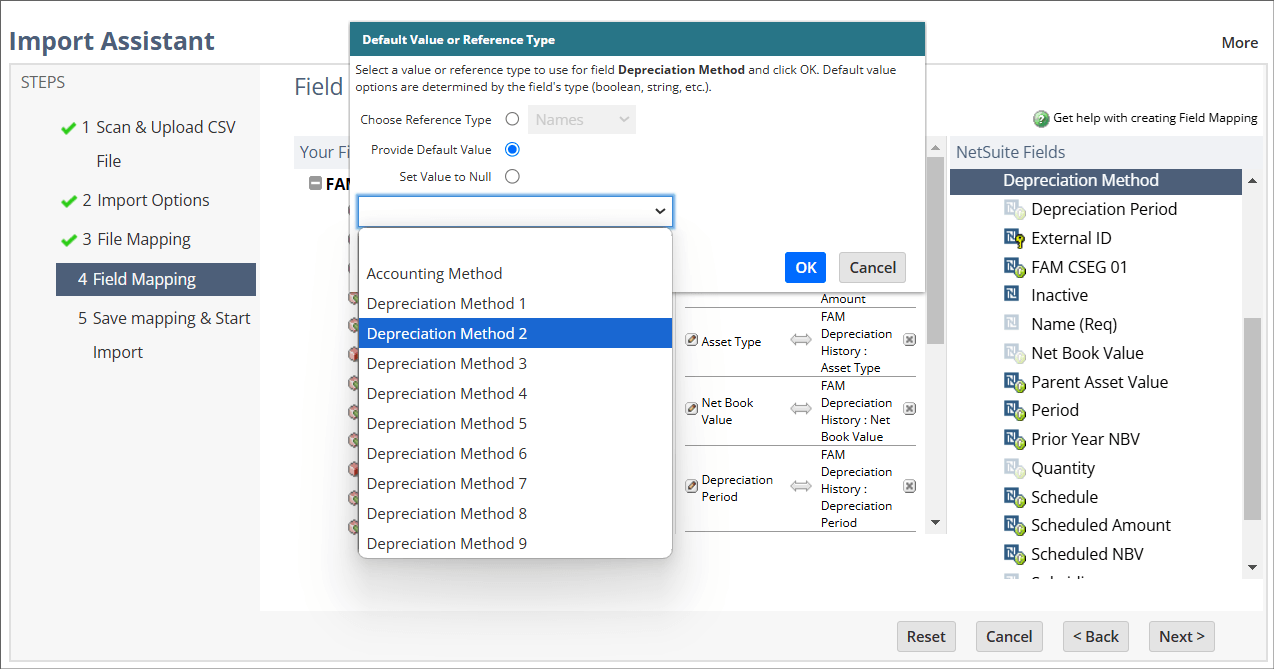Click the Asset Type mapping arrow icon
Screen dimensions: 1274x669
(801, 340)
